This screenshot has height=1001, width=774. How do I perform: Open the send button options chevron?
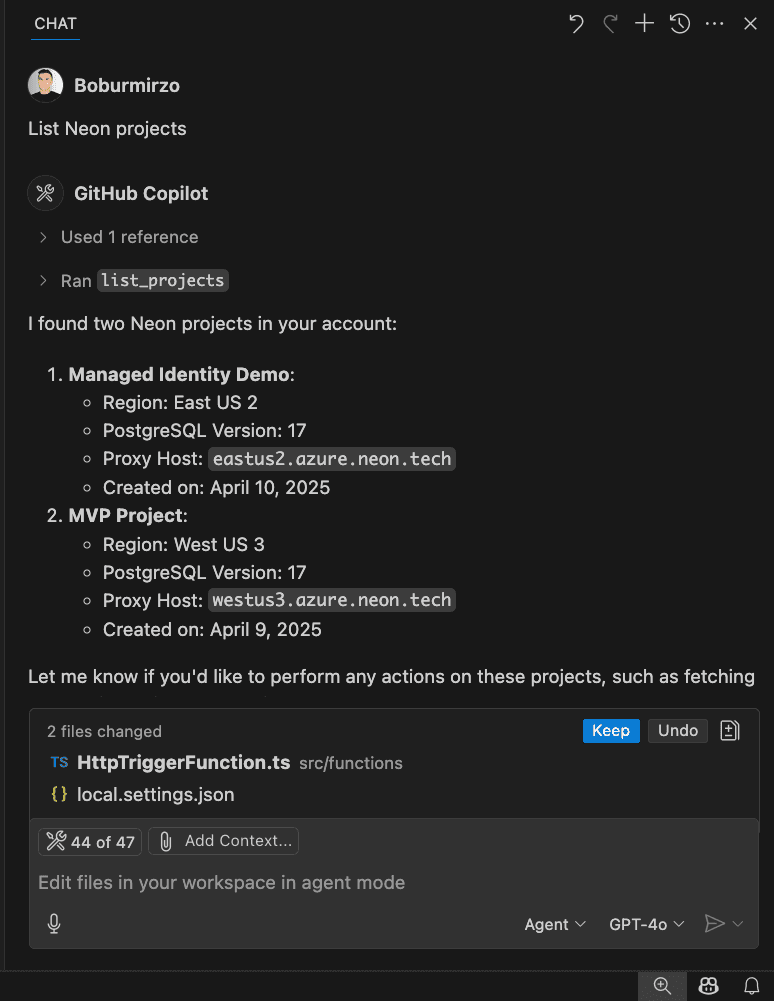coord(739,925)
